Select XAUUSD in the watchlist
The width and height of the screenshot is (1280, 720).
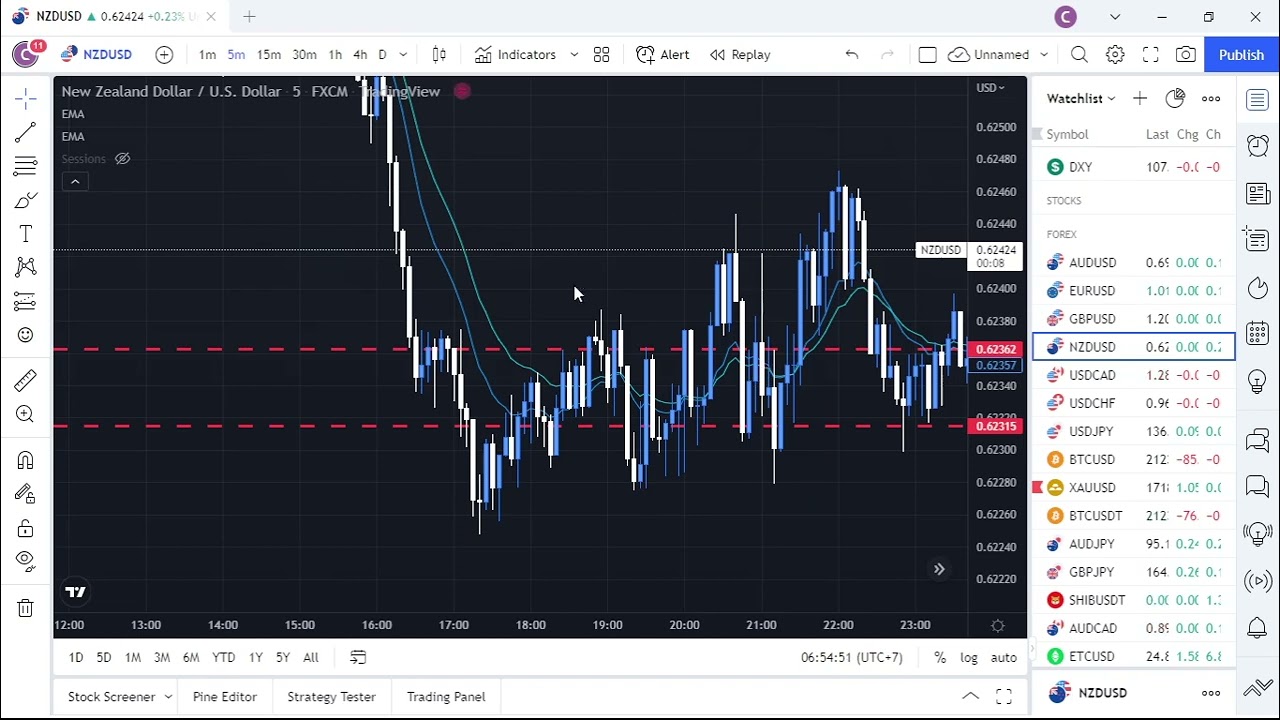coord(1134,488)
